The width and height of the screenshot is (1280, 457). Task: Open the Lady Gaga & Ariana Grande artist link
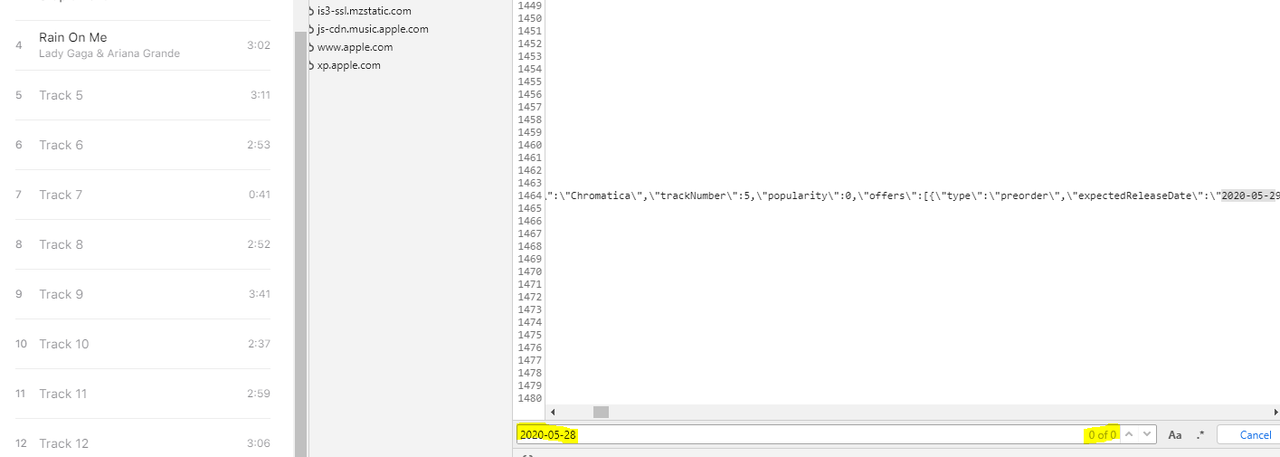tap(109, 53)
